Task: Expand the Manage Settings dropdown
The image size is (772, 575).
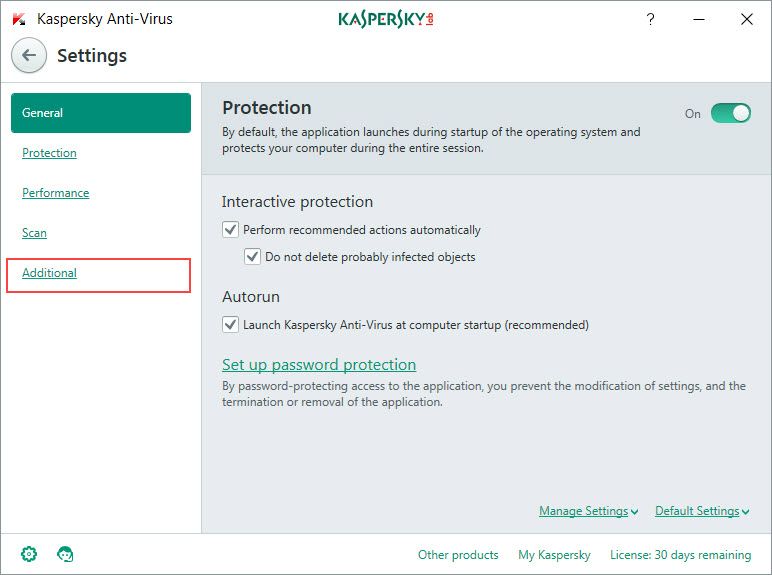Action: point(589,511)
